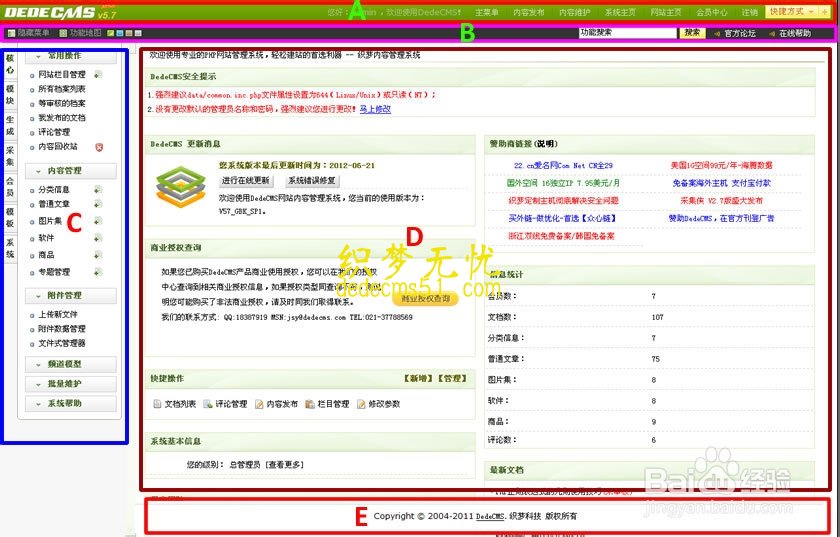Collapse the 常用操作 menu section
This screenshot has width=840, height=537.
point(71,56)
